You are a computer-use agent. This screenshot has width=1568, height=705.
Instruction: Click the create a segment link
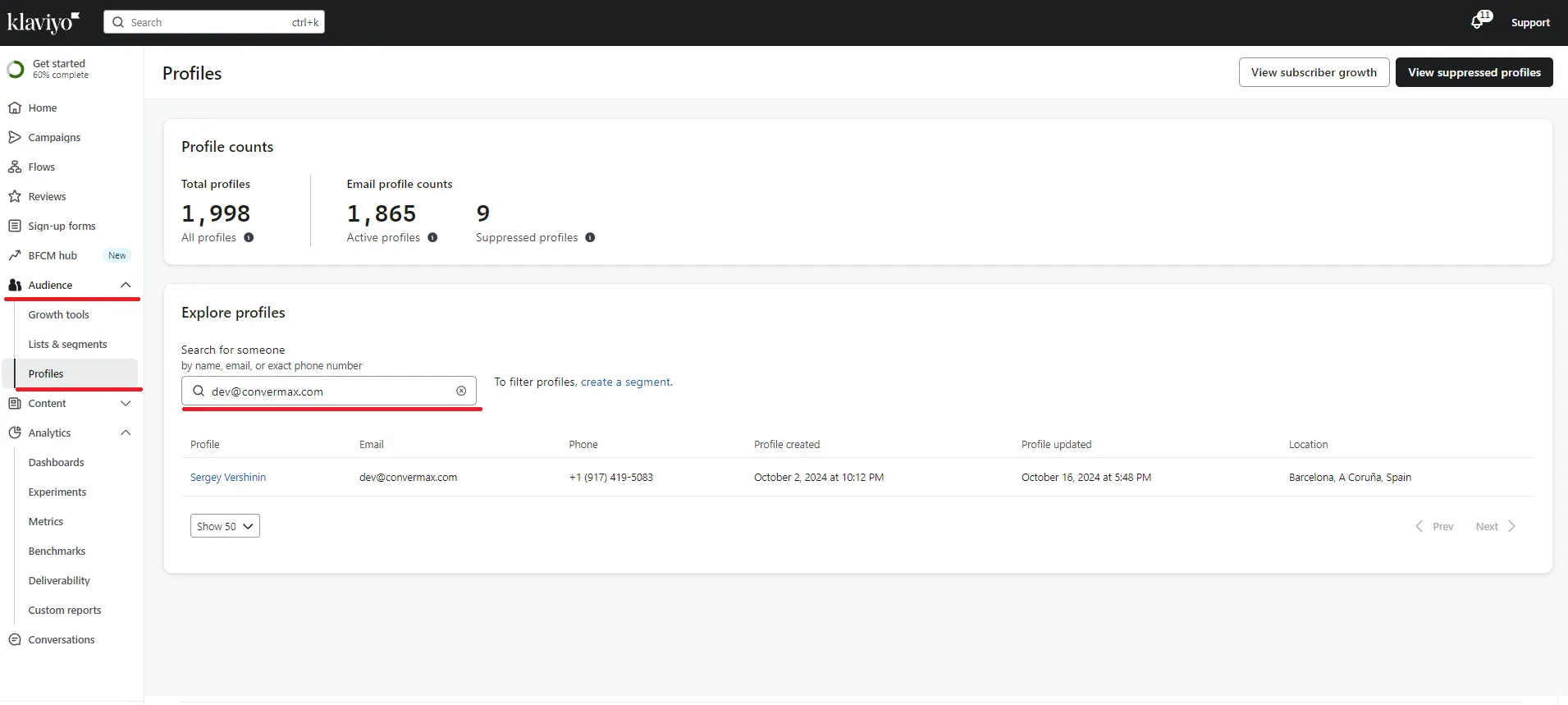625,382
